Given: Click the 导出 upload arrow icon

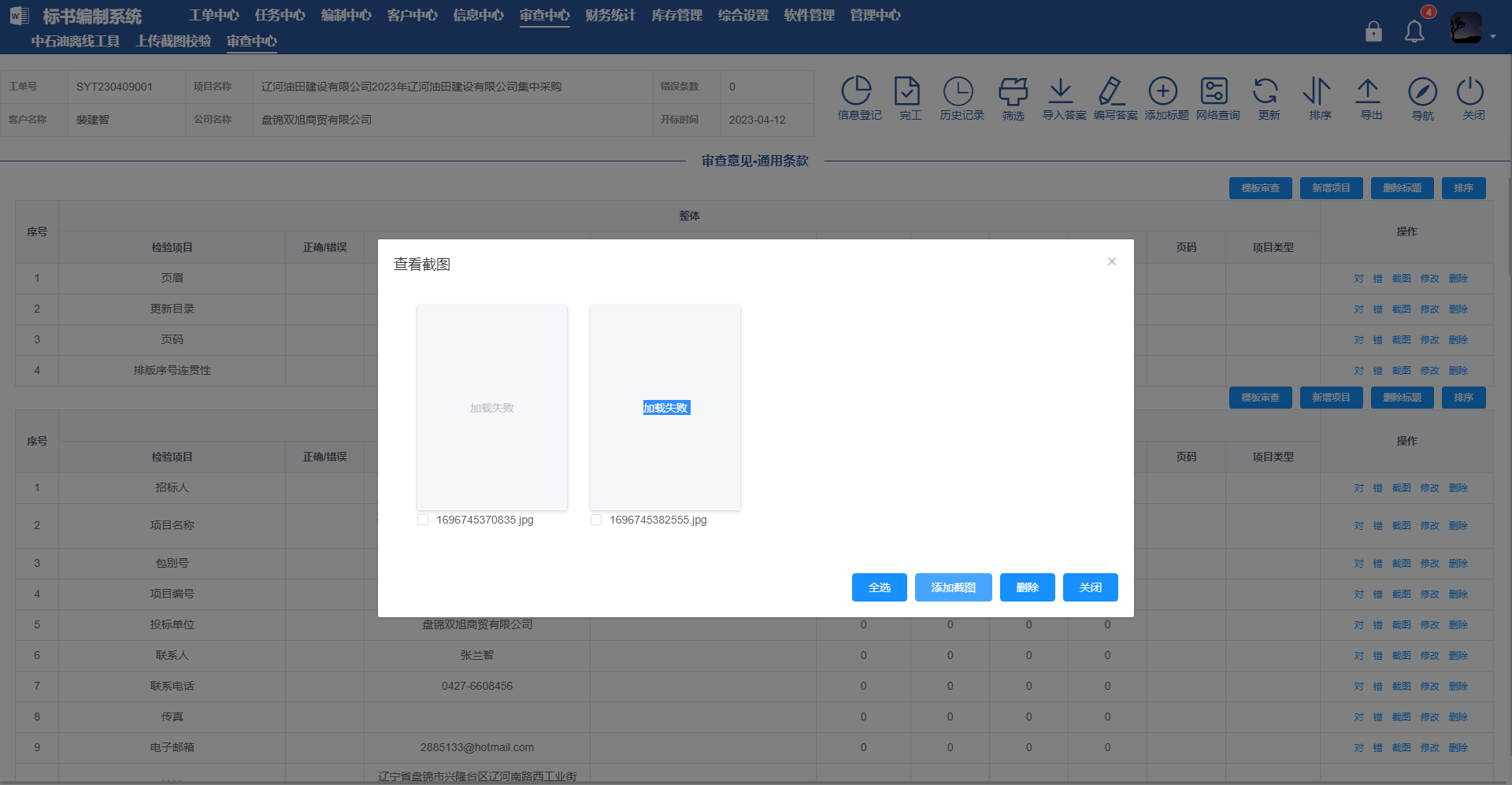Looking at the screenshot, I should pos(1368,91).
